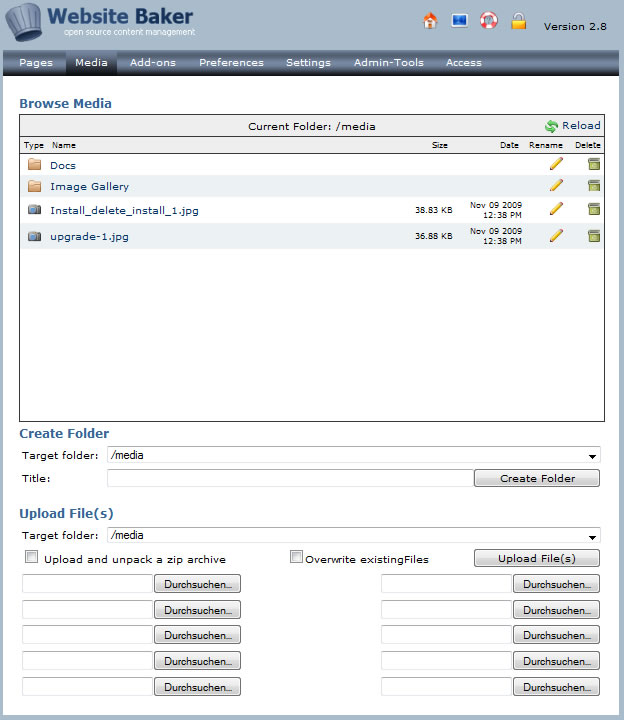Image resolution: width=624 pixels, height=720 pixels.
Task: Click the green Reload arrows icon
Action: point(551,126)
